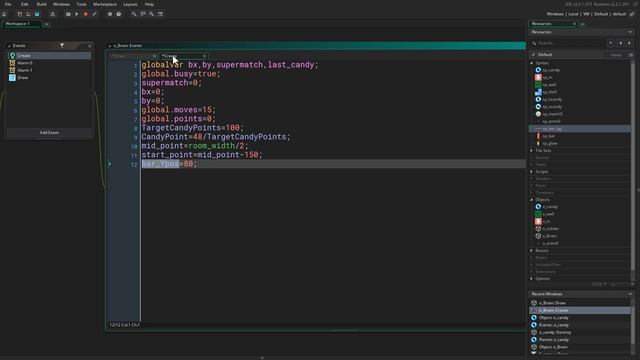Expand the Scripts folder
Viewport: 640px width, 360px height.
point(532,172)
